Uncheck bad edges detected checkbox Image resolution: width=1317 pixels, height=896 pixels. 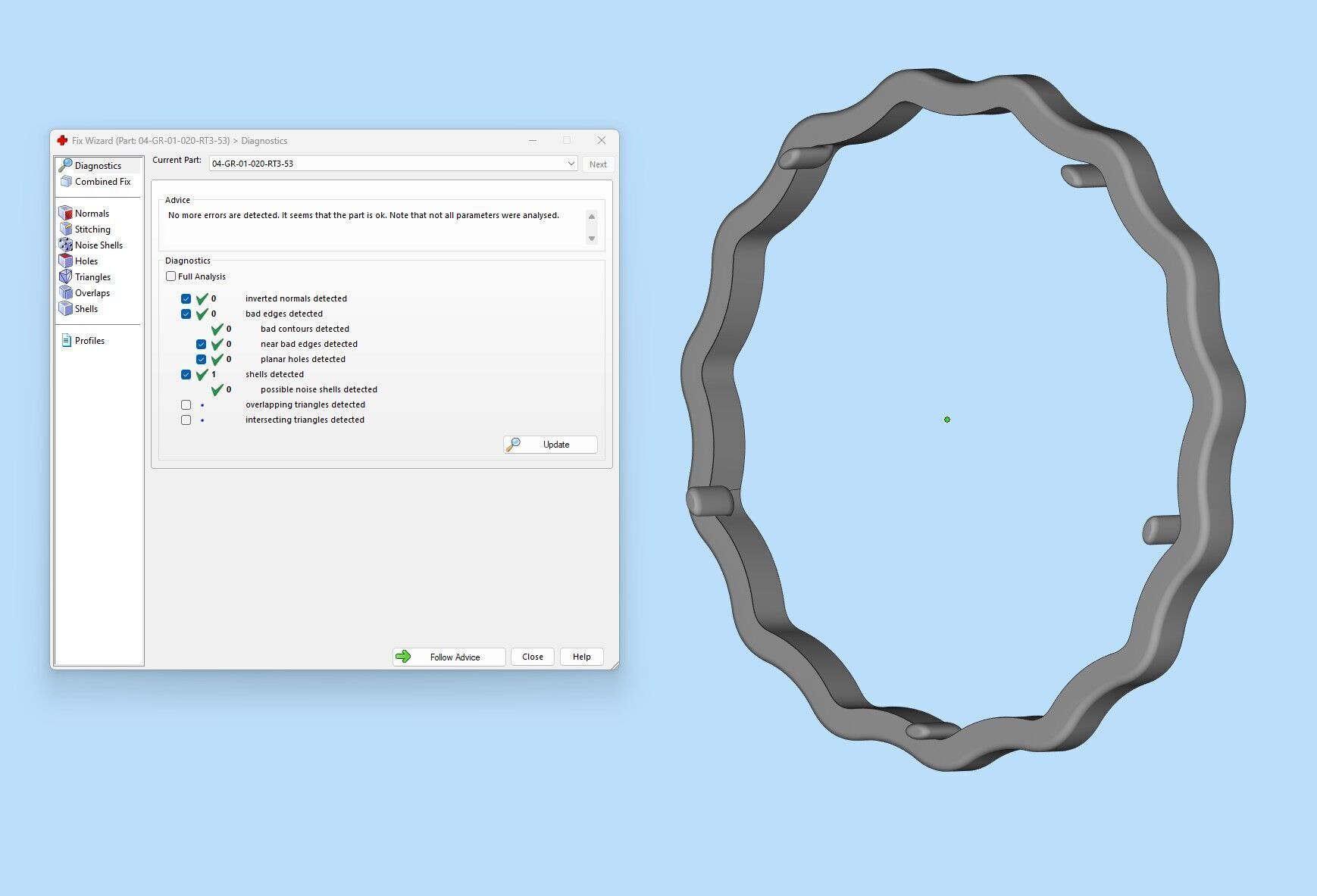[186, 314]
